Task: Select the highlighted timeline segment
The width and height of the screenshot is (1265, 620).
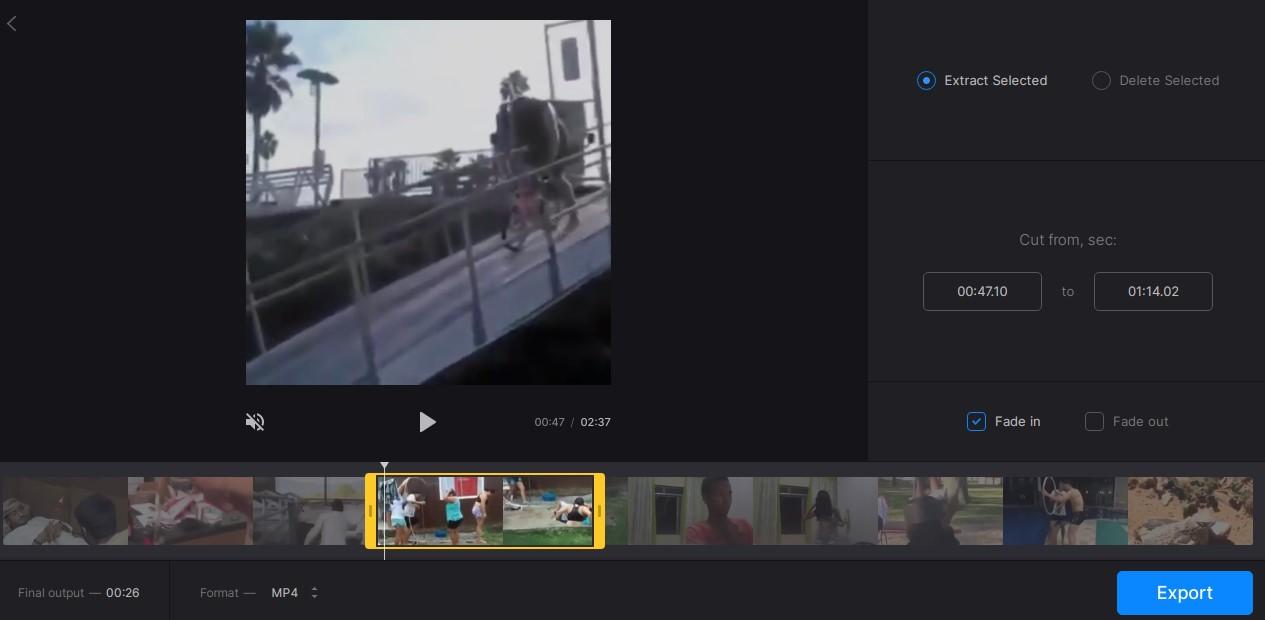Action: pos(485,510)
